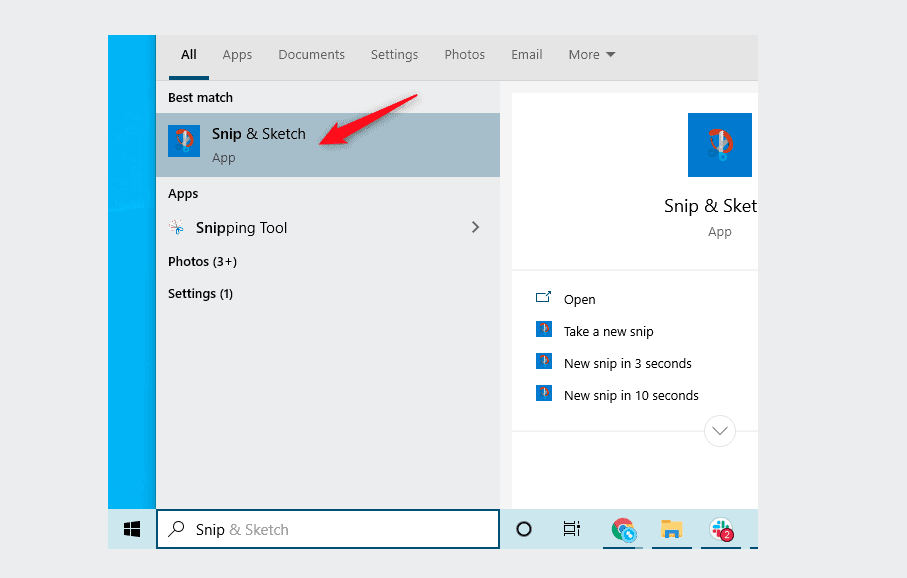Choose New snip in 10 seconds
The width and height of the screenshot is (907, 578).
point(631,395)
